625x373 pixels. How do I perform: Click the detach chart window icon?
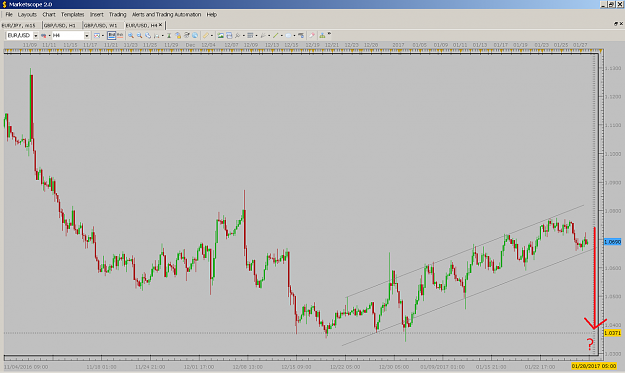616,24
